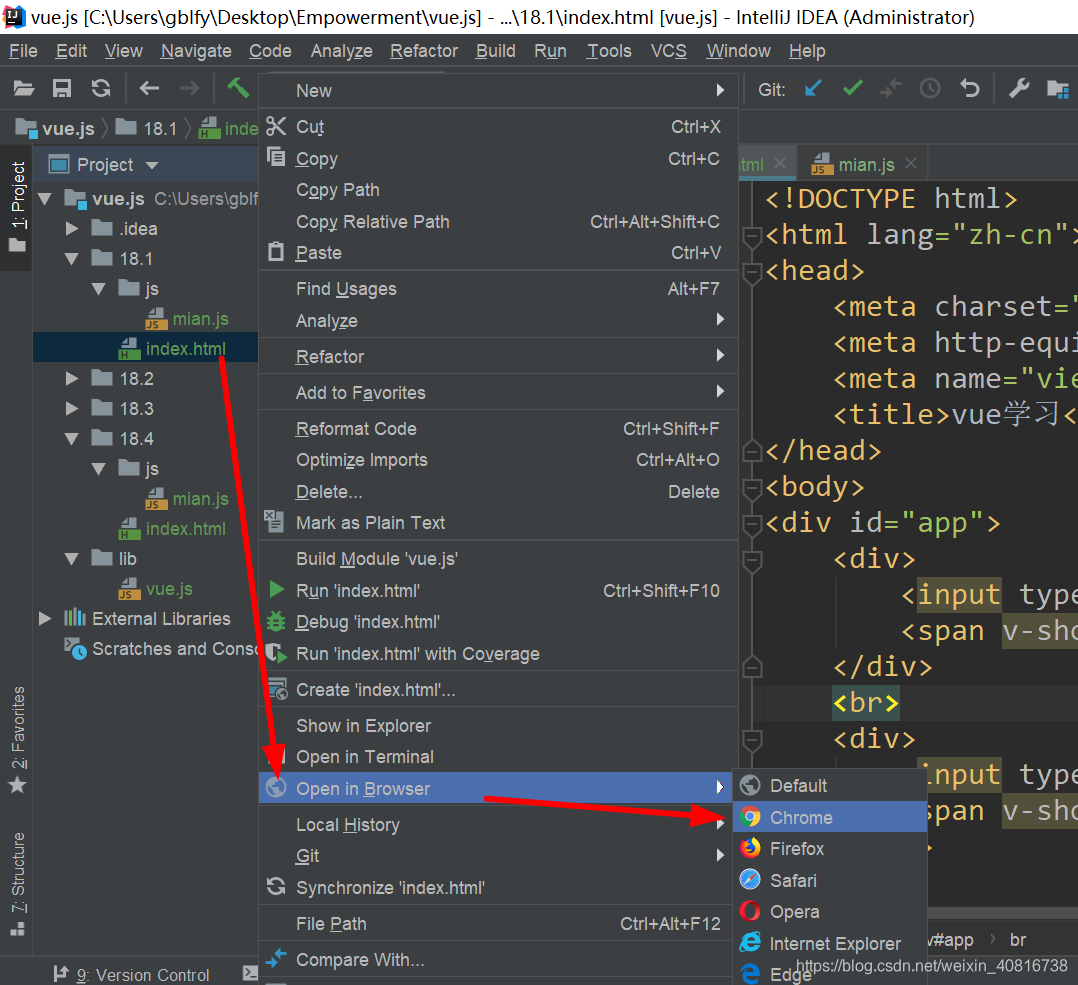1078x985 pixels.
Task: Choose Internet Explorer from the browser submenu
Action: 830,944
